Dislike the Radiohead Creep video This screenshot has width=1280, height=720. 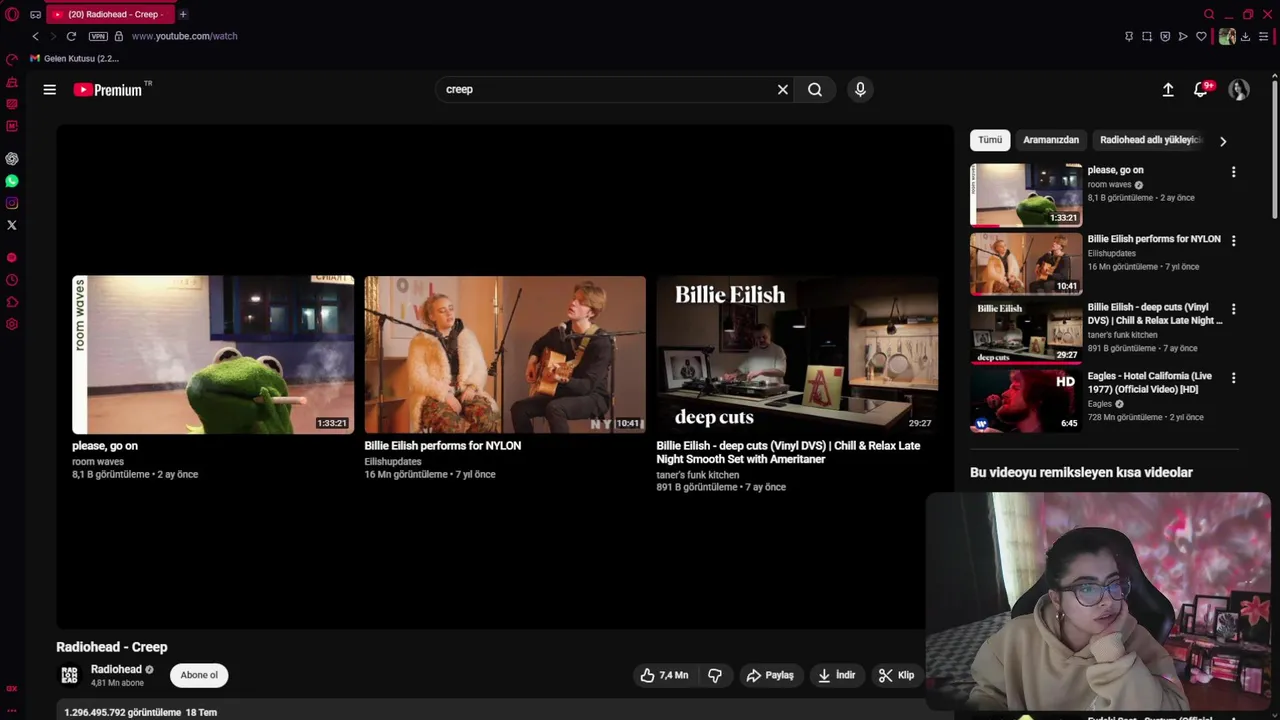tap(715, 675)
